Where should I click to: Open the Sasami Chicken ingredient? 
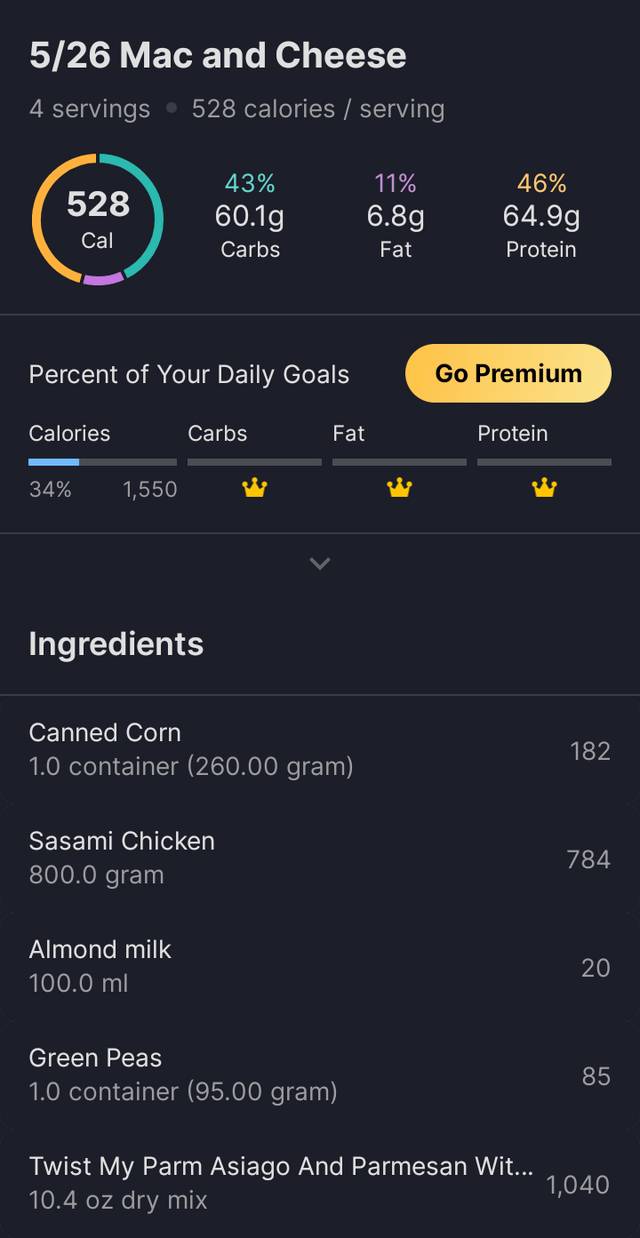click(320, 857)
